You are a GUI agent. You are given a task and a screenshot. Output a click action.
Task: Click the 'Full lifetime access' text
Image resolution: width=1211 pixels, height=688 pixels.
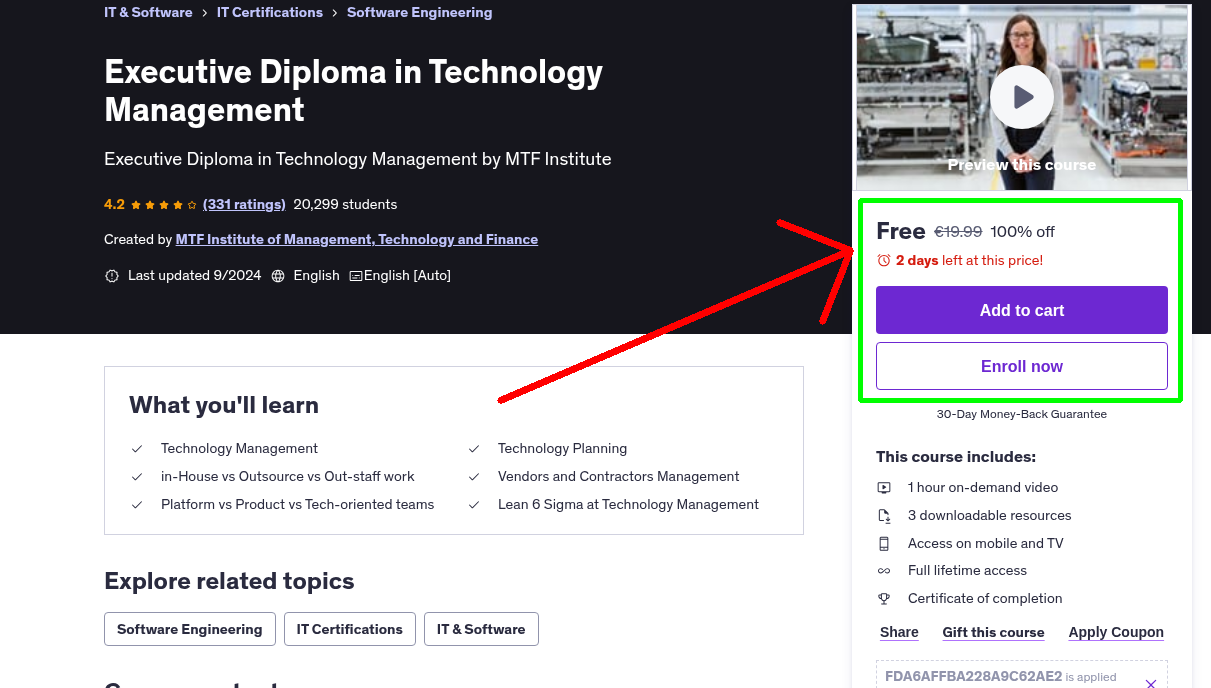point(967,571)
